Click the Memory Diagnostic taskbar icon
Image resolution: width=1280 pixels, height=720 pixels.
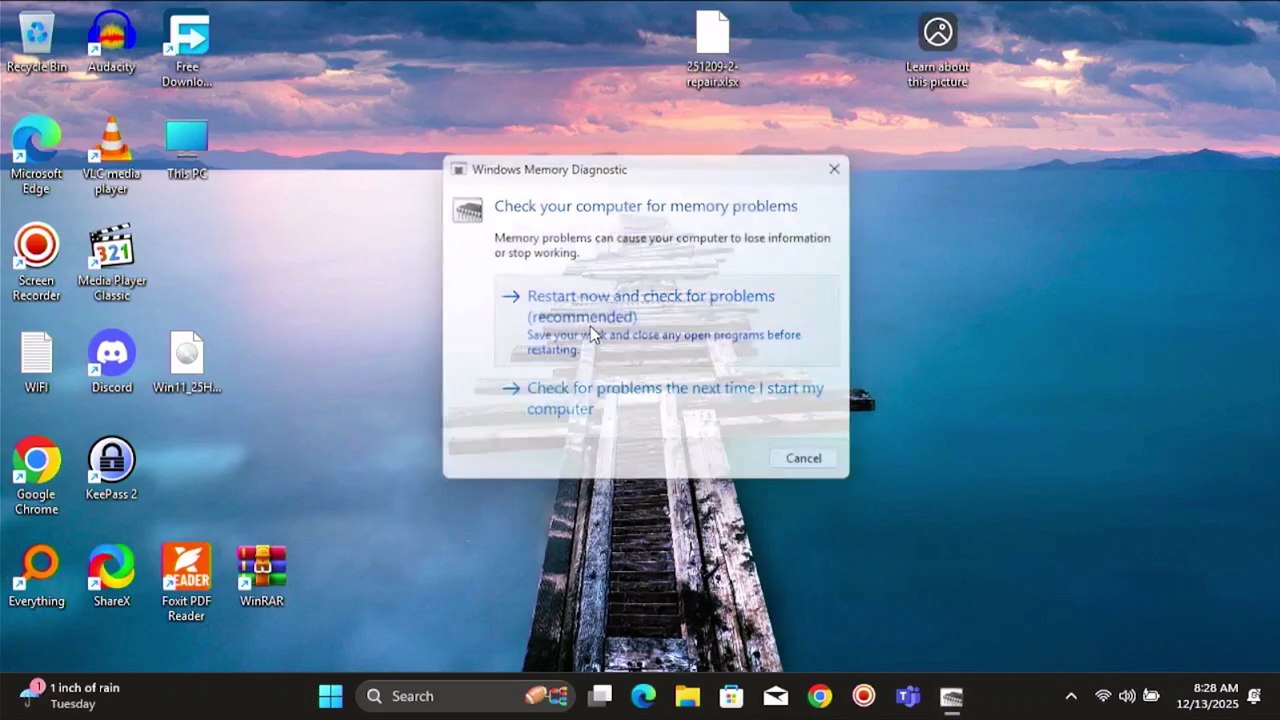(951, 696)
